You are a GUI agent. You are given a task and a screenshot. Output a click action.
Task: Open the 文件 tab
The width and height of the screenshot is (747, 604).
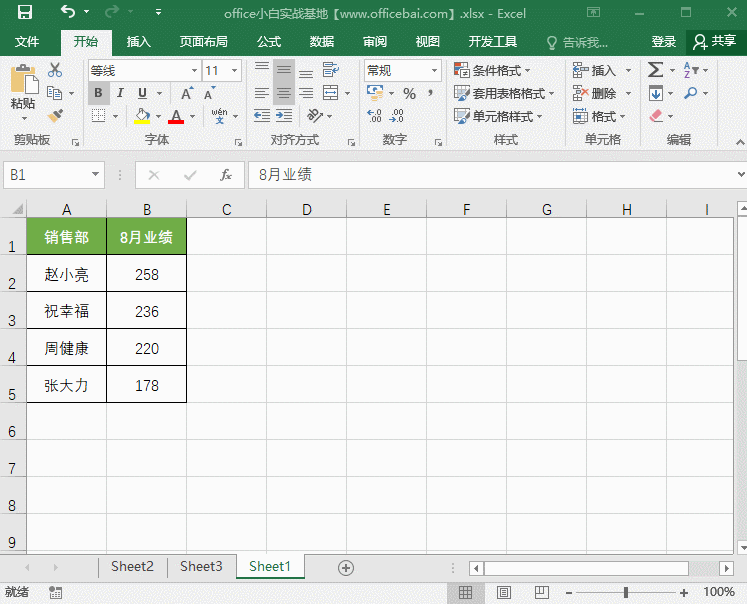(27, 42)
